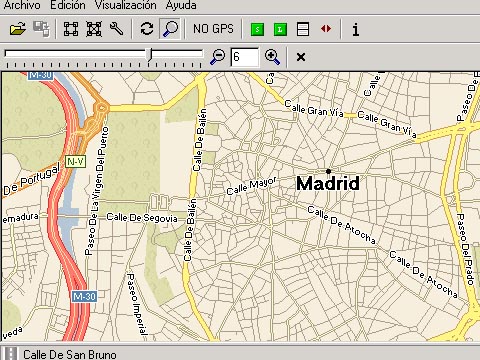Click the NO GPS status button
The height and width of the screenshot is (360, 480).
213,29
